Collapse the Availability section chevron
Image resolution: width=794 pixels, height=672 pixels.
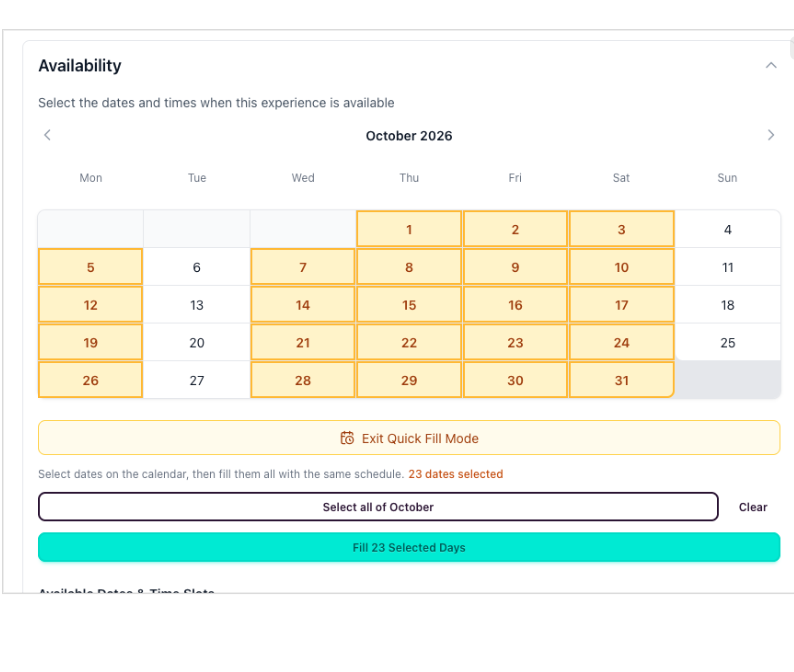tap(771, 65)
